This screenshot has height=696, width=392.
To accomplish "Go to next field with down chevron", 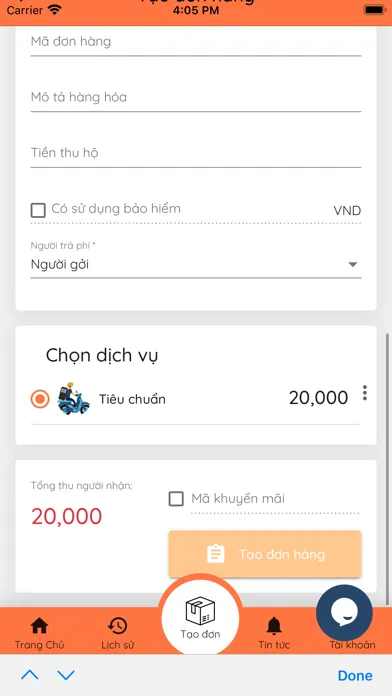I will click(66, 675).
